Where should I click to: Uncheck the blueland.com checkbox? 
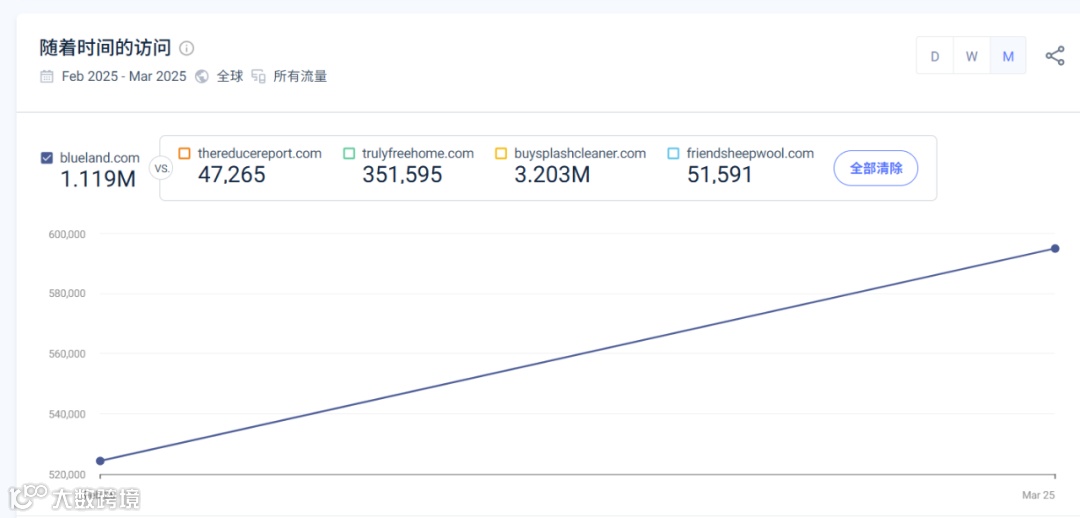point(47,158)
